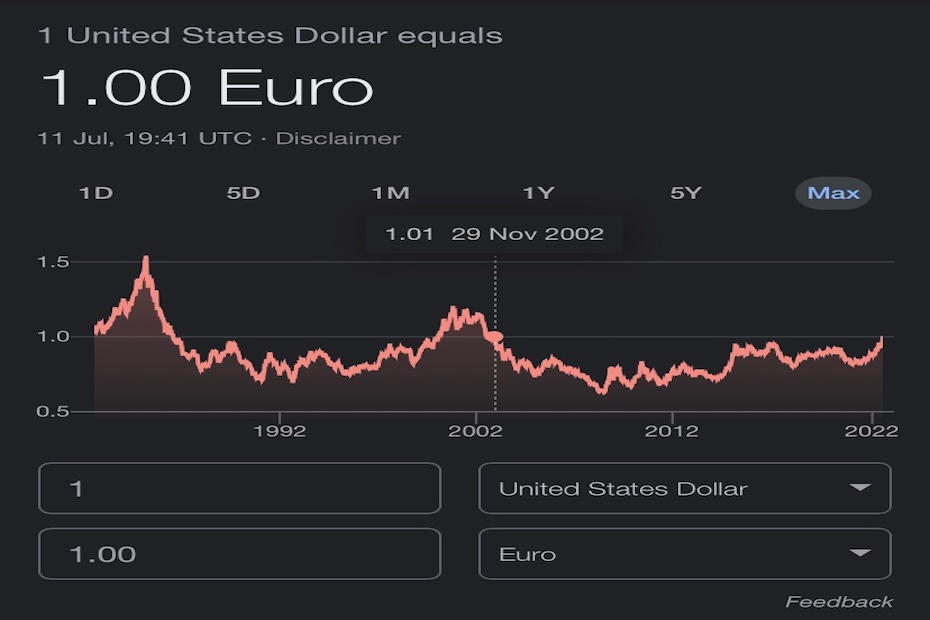The height and width of the screenshot is (620, 930).
Task: Click the 29 Nov 2002 tooltip
Action: coord(495,234)
